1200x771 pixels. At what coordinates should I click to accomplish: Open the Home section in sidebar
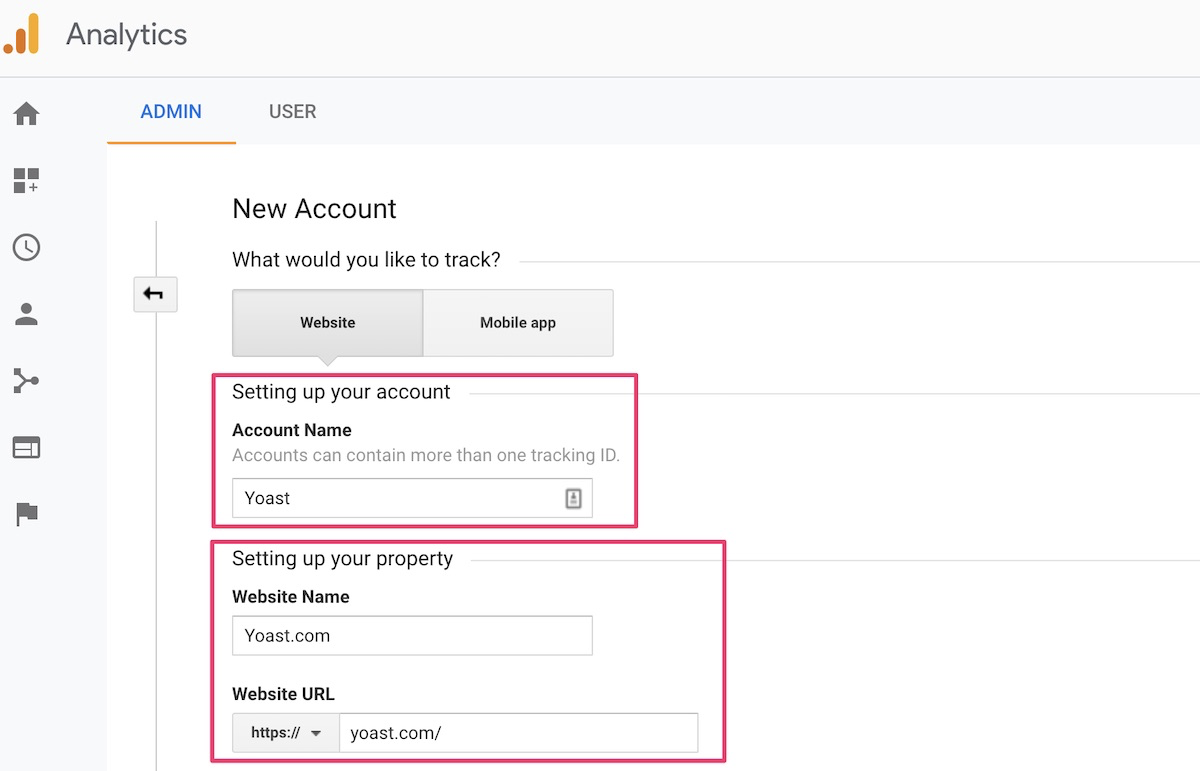[x=26, y=114]
